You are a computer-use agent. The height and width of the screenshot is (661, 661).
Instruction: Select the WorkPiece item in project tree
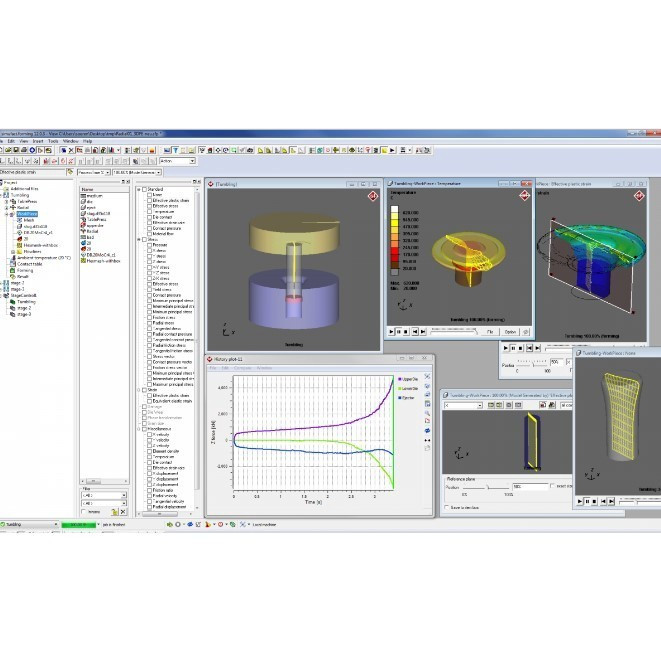tap(27, 214)
